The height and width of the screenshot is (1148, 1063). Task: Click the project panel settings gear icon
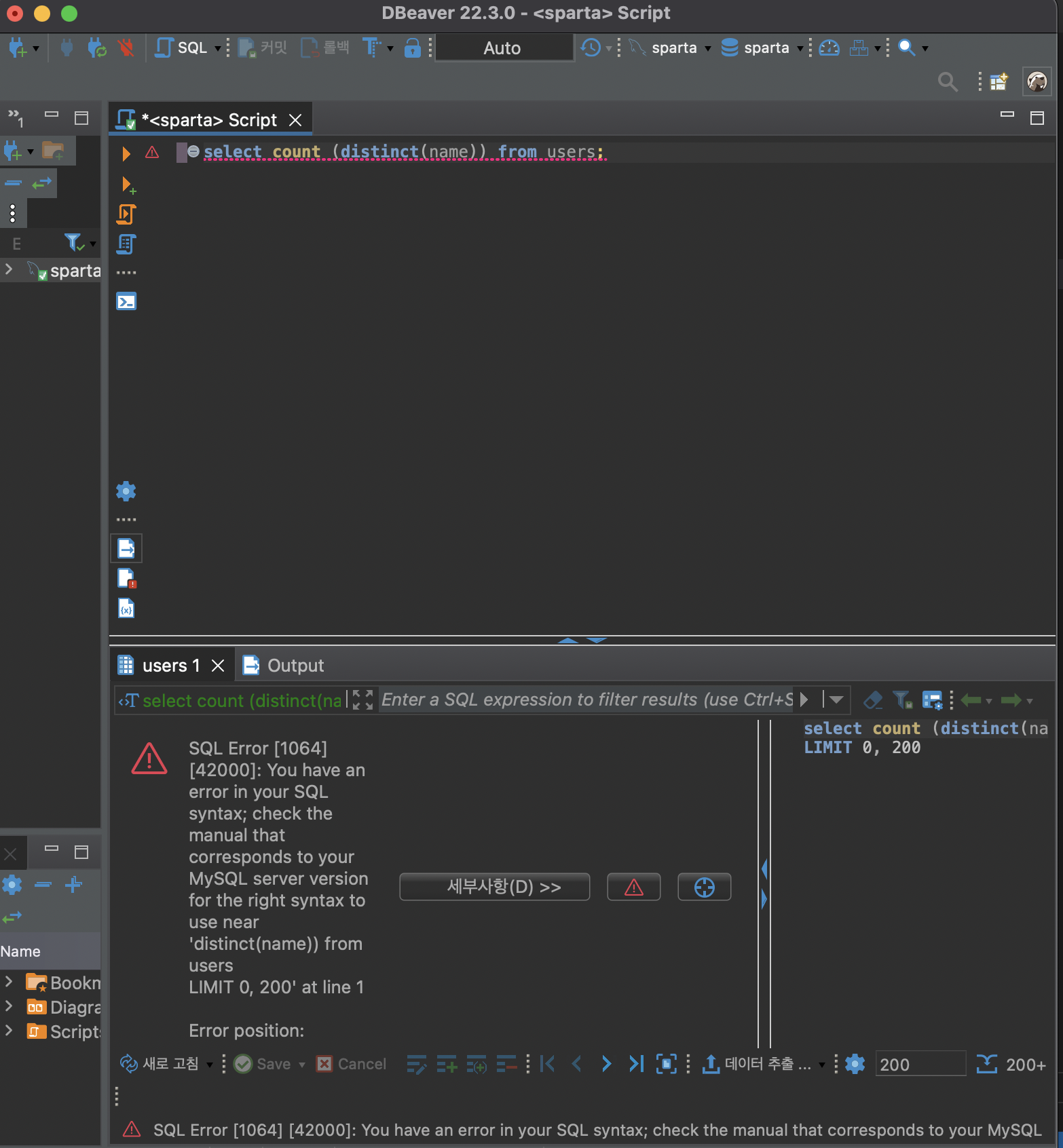click(12, 885)
